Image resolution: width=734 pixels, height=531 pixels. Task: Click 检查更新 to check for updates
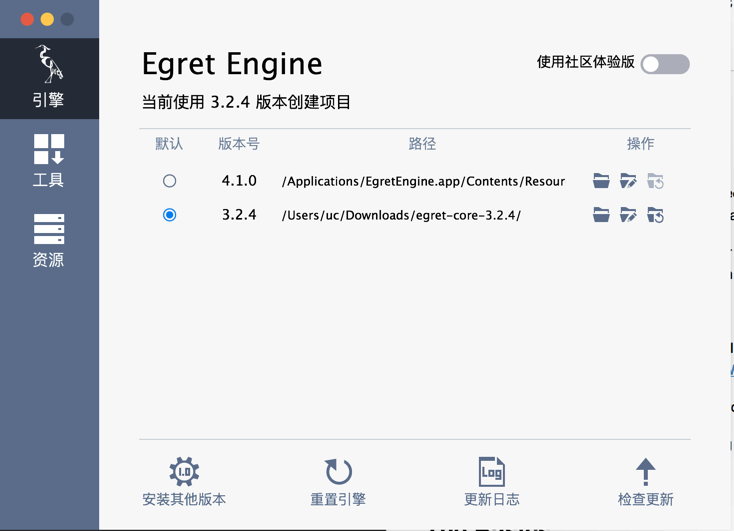coord(646,482)
